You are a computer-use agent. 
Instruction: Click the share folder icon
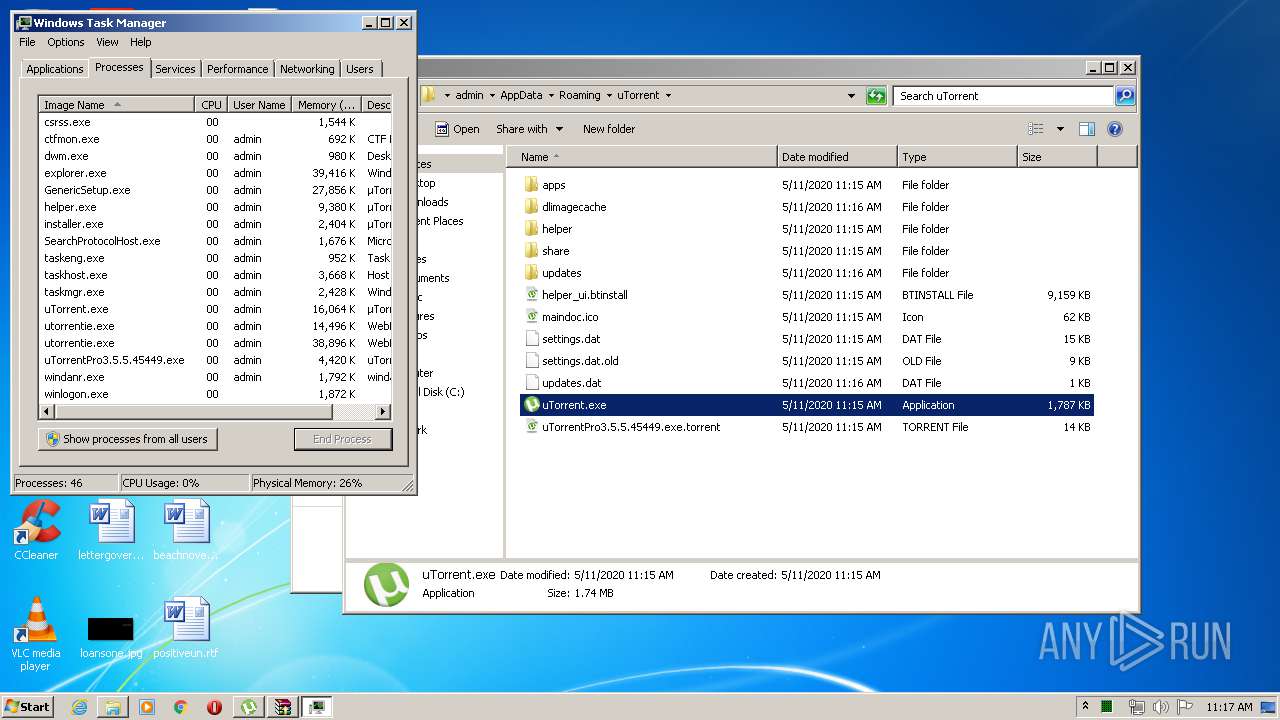531,251
